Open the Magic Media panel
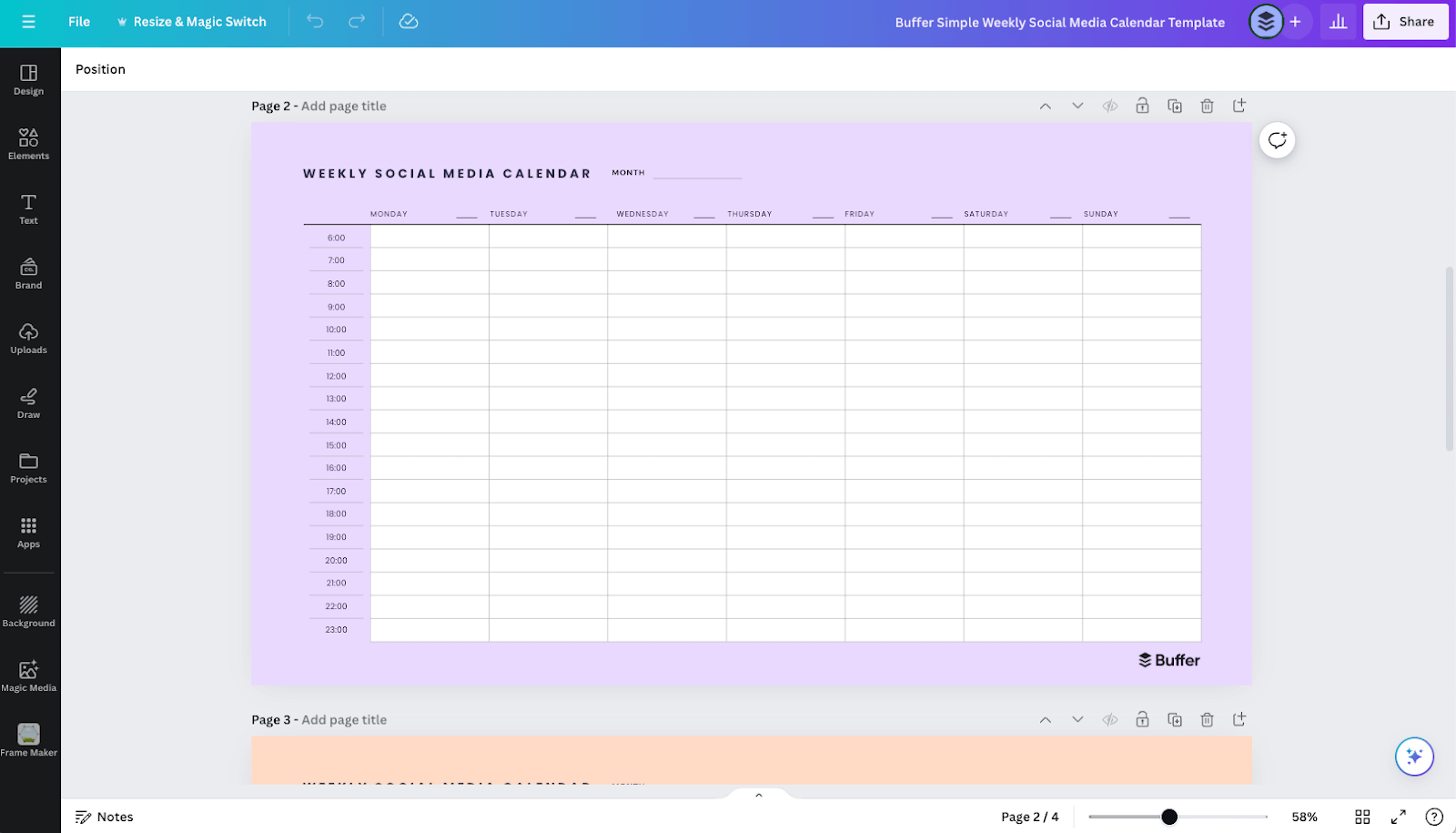Viewport: 1456px width, 833px height. tap(28, 672)
